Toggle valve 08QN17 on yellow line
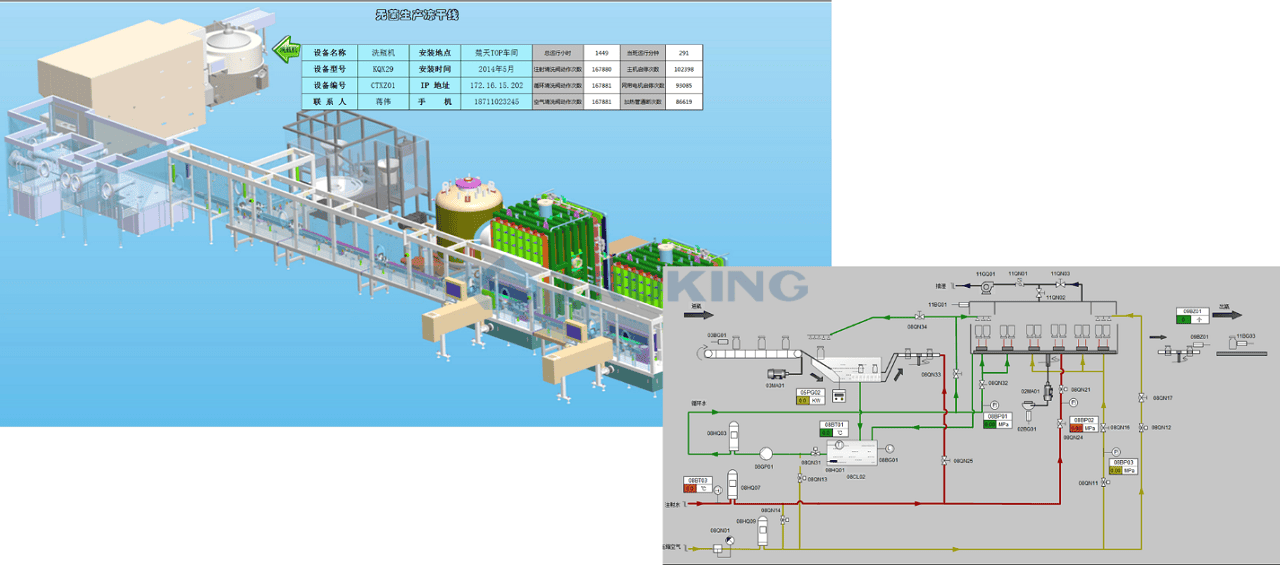The width and height of the screenshot is (1280, 565). (1142, 399)
